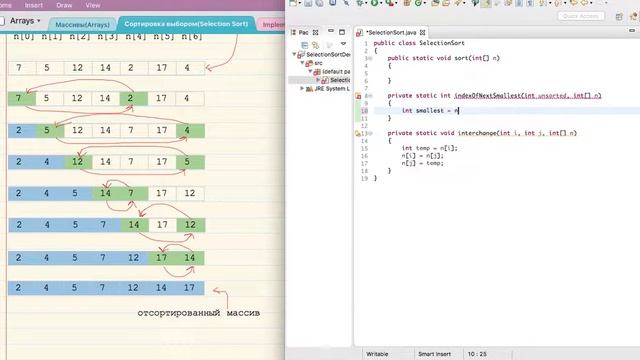Collapse the default package node
Viewport: 640px width, 360px height.
pyautogui.click(x=310, y=71)
